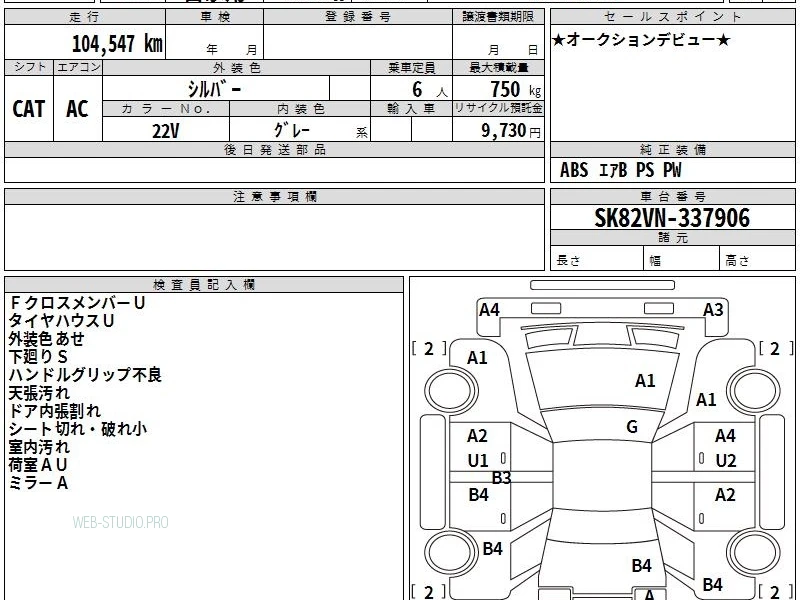Select the equipment list ABS エアB PS PW
The width and height of the screenshot is (800, 600).
[x=620, y=170]
